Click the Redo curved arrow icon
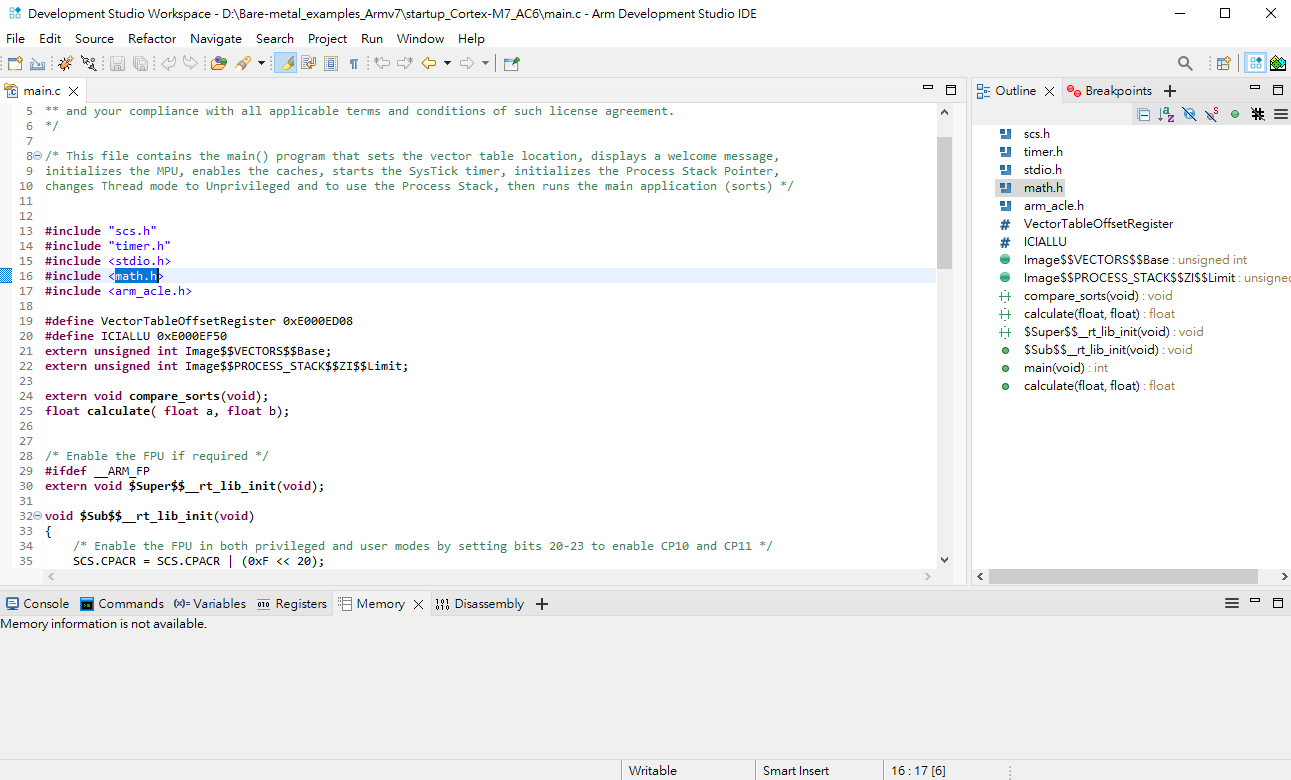Screen dimensions: 1291x780 click(190, 63)
